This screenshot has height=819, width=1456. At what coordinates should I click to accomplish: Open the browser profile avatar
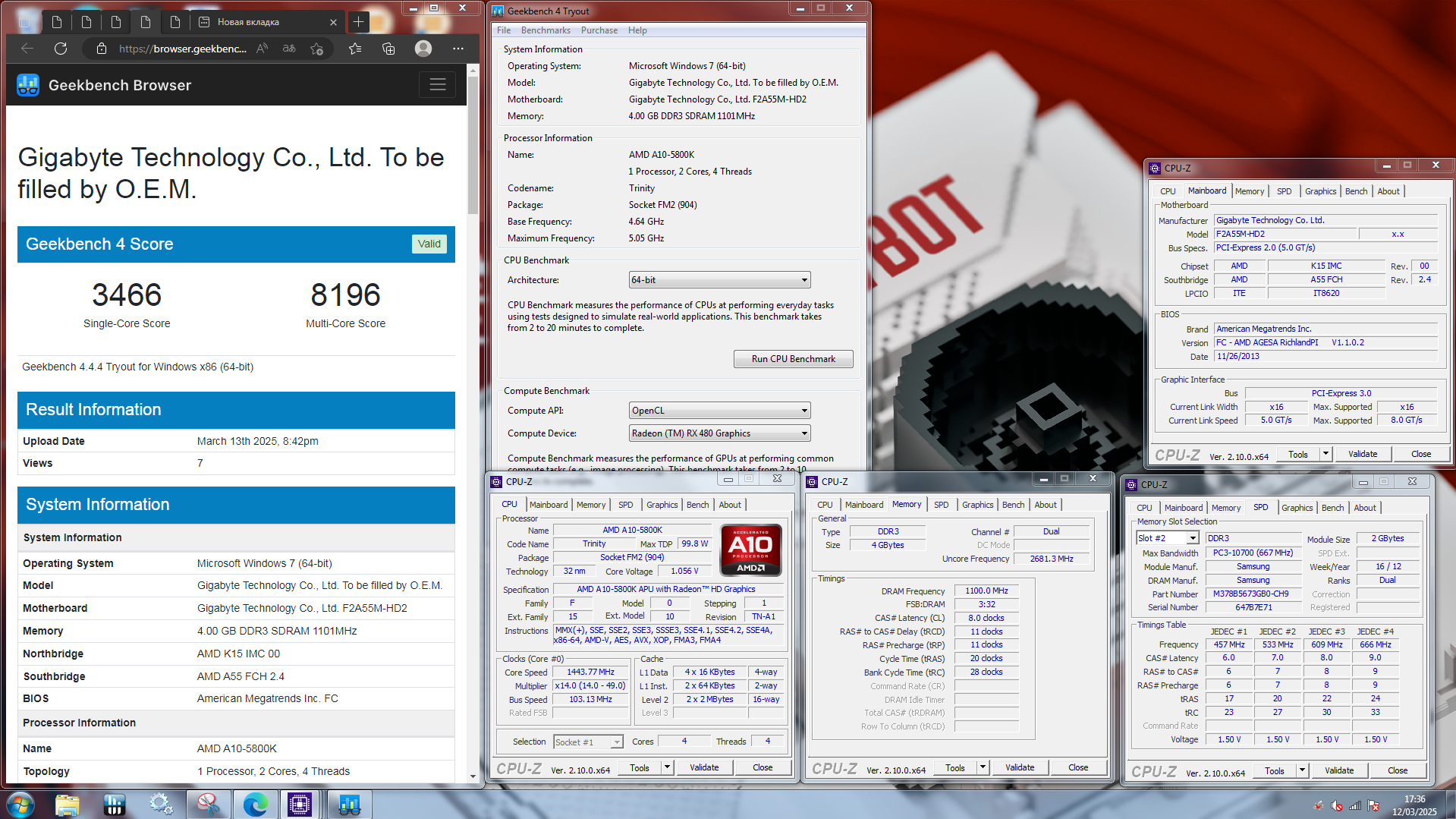423,49
